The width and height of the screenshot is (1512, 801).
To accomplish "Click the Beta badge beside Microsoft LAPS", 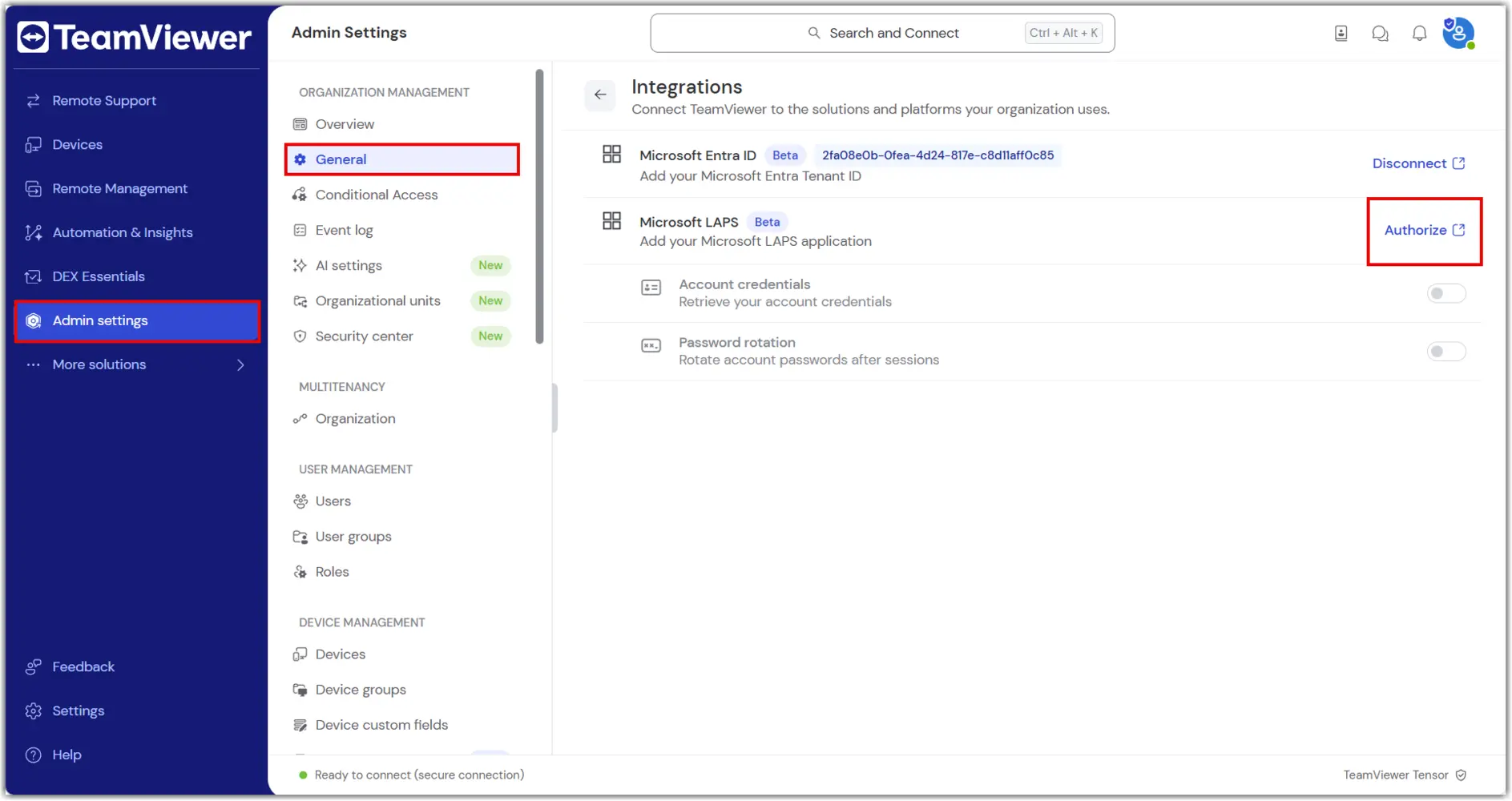I will [x=767, y=222].
